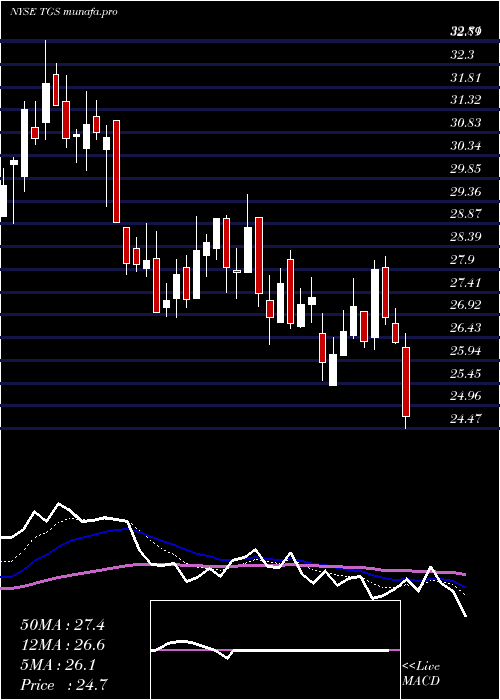Screen dimensions: 500x700
Task: Click the 28.39 price axis label
Action: tap(465, 236)
